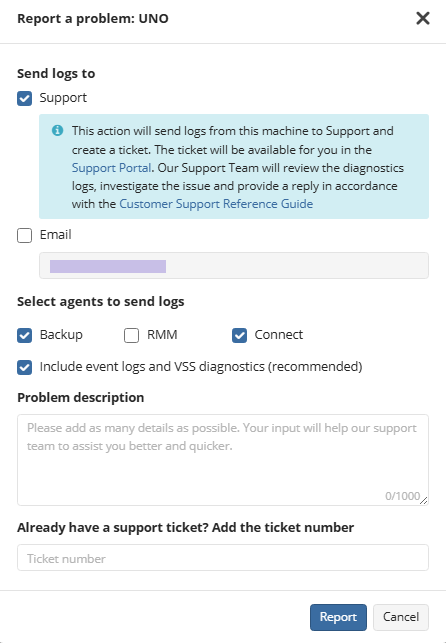Click the email address input field

234,266
